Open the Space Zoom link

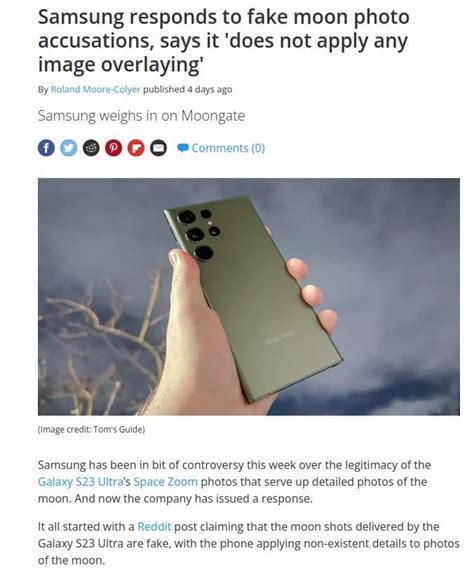165,482
